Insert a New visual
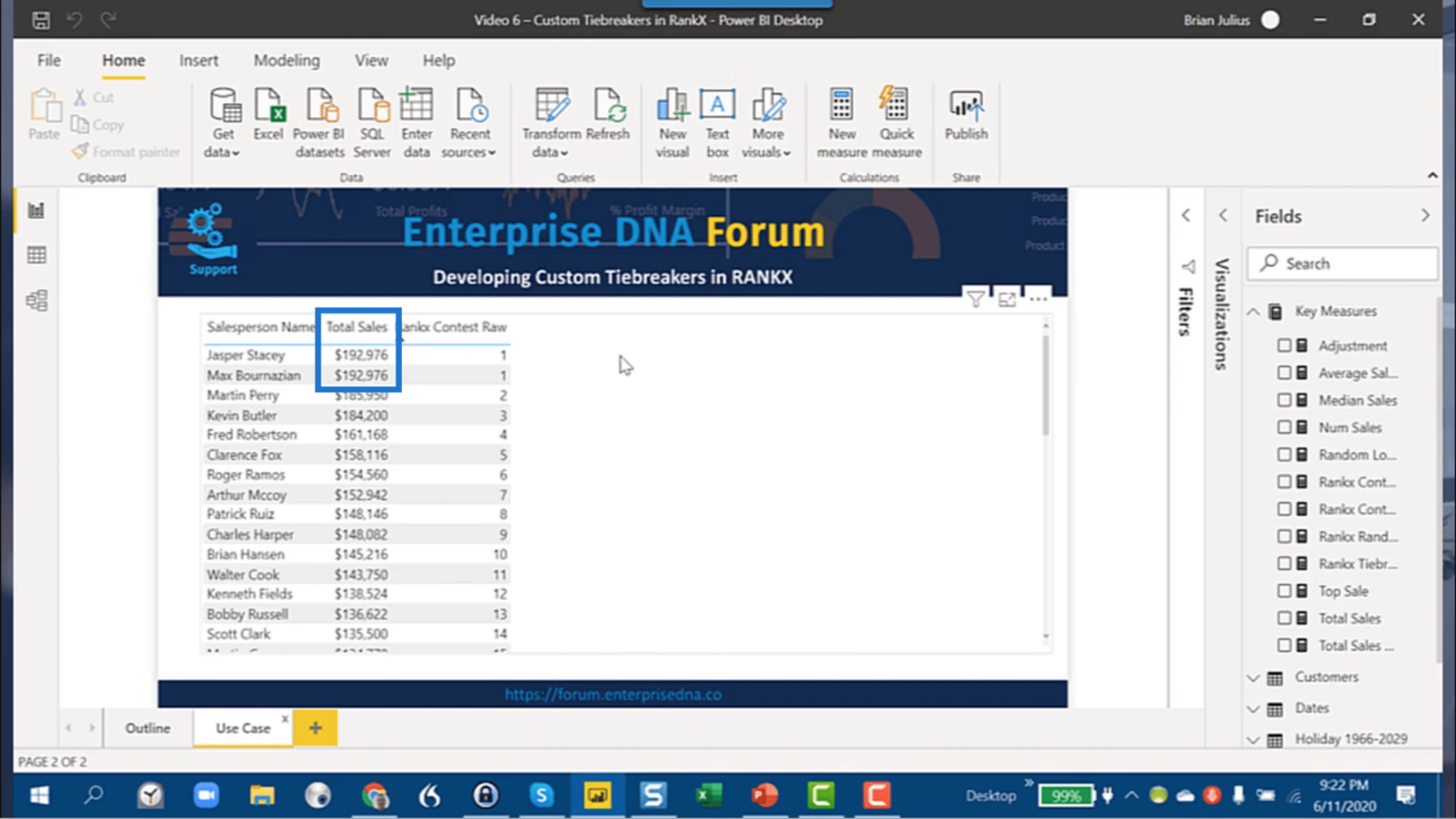The image size is (1456, 819). click(673, 122)
